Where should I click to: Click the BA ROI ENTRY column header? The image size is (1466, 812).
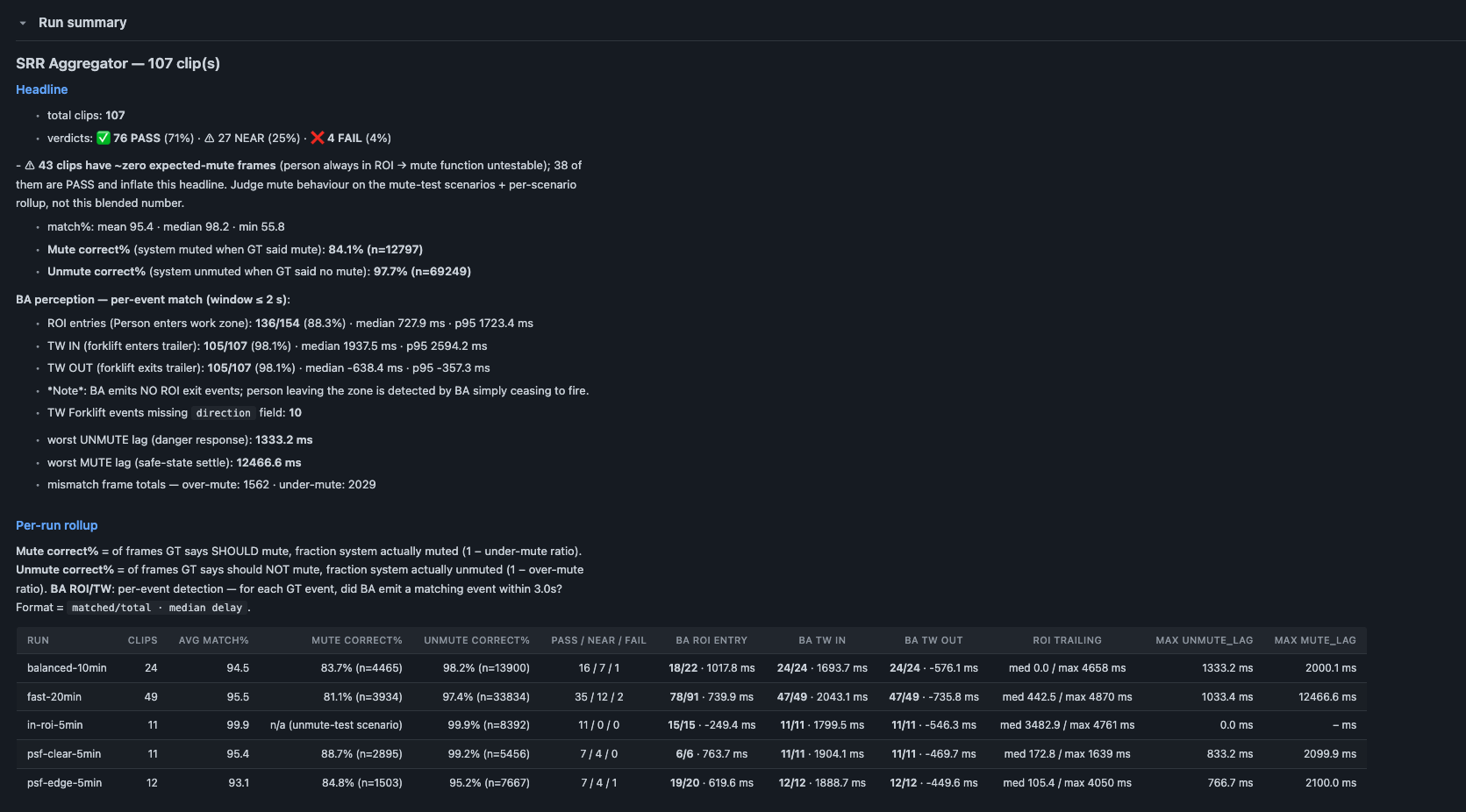(x=712, y=640)
